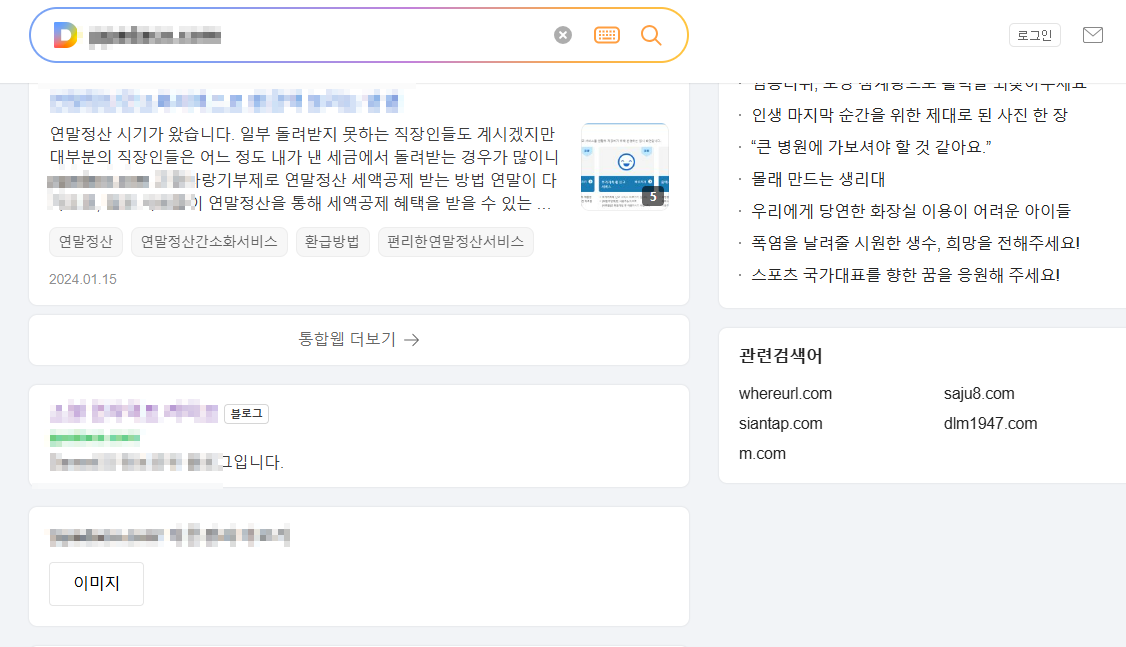Open related search saju8.com
Screen dimensions: 1126x647
pos(979,393)
